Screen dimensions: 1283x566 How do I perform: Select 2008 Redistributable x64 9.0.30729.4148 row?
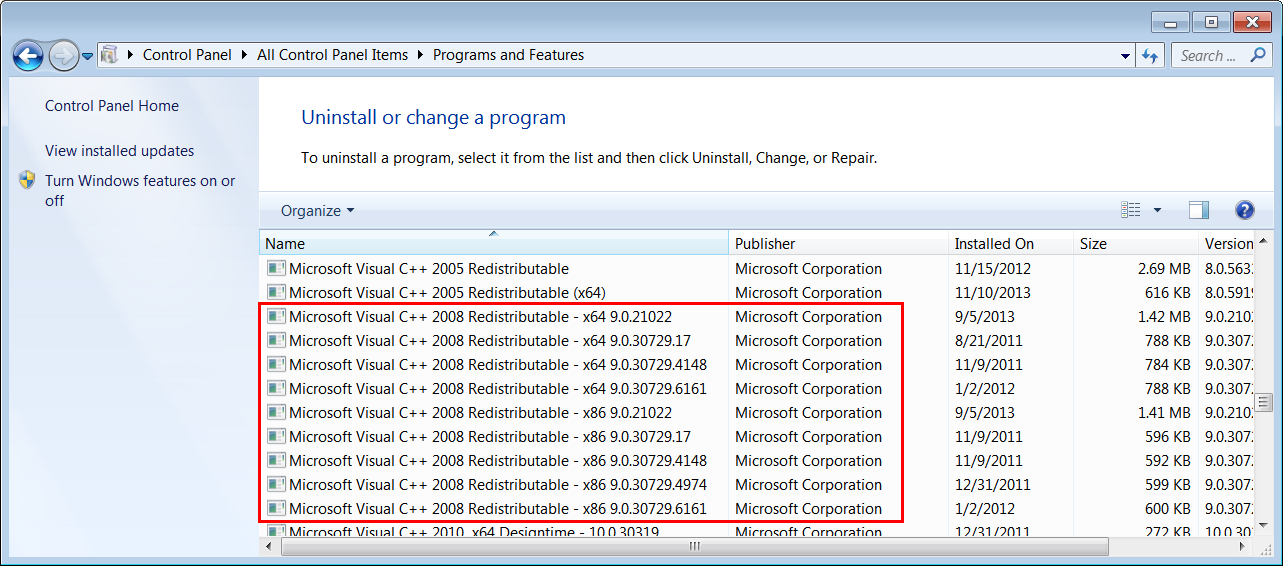(x=757, y=365)
